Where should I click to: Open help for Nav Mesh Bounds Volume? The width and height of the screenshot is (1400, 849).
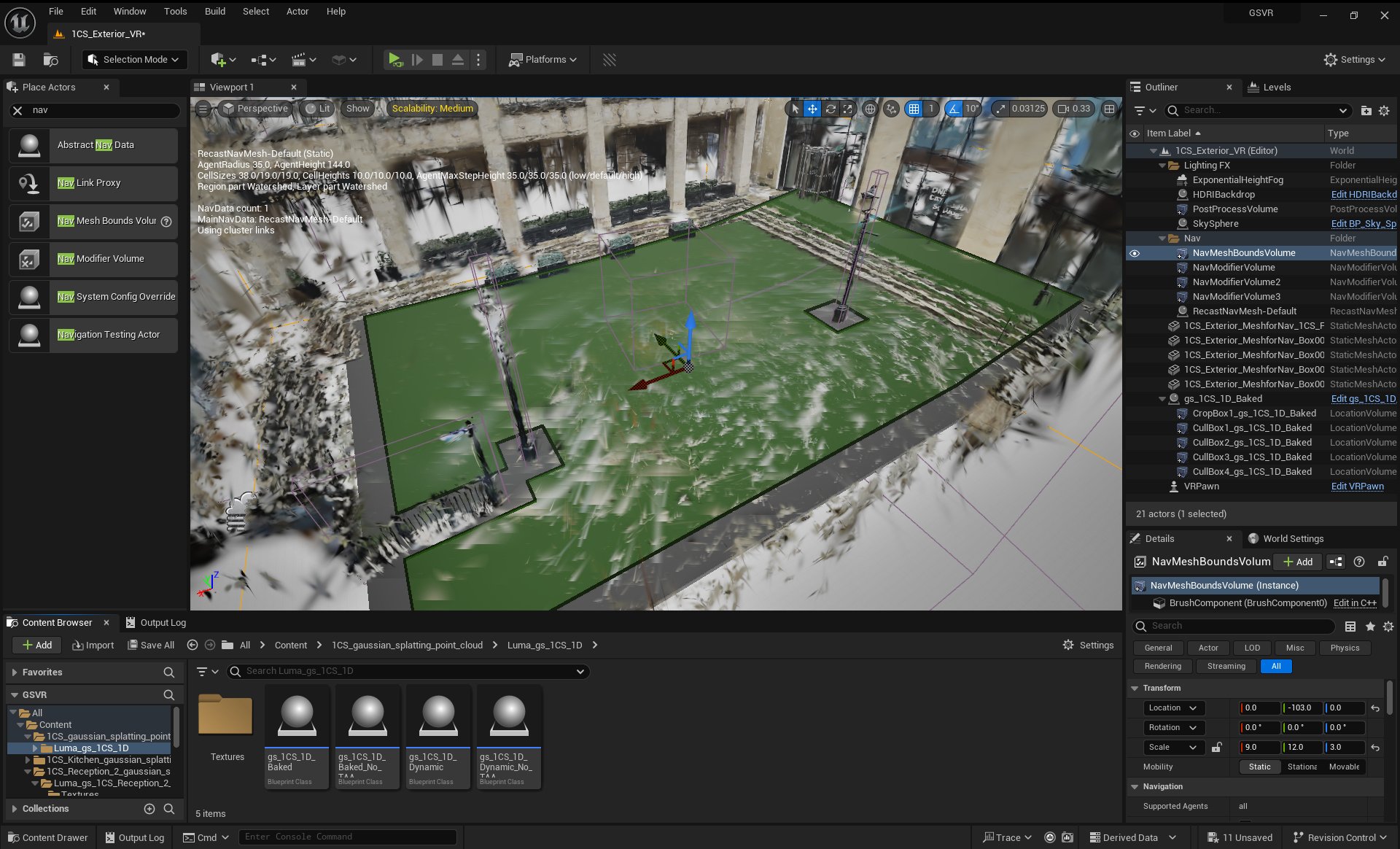(166, 221)
